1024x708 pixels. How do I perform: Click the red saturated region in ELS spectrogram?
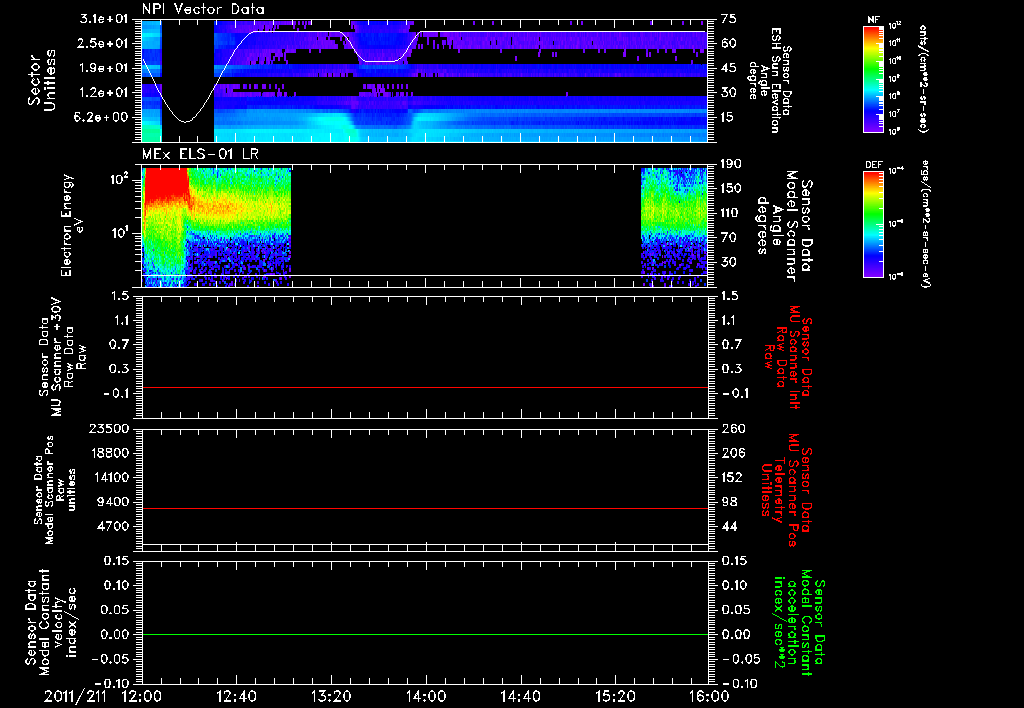click(x=165, y=186)
